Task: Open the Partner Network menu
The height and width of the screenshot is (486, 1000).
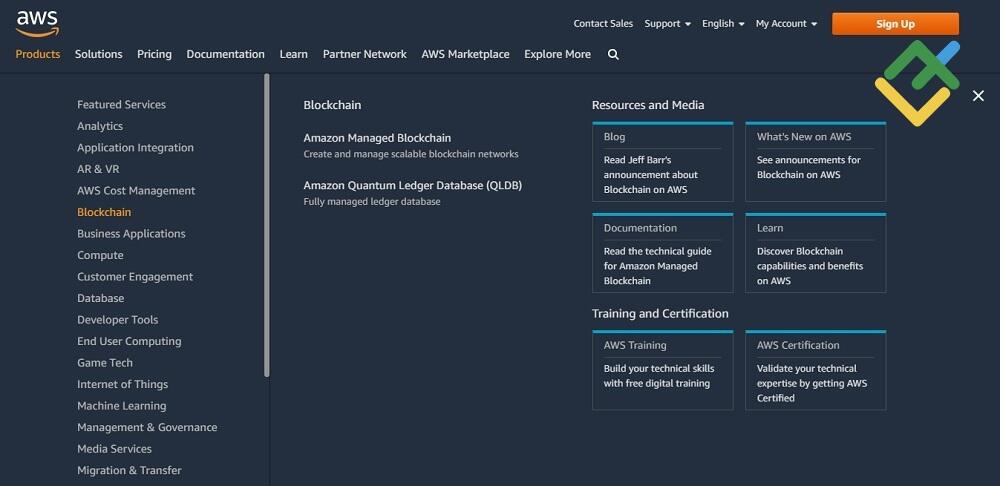Action: (365, 54)
